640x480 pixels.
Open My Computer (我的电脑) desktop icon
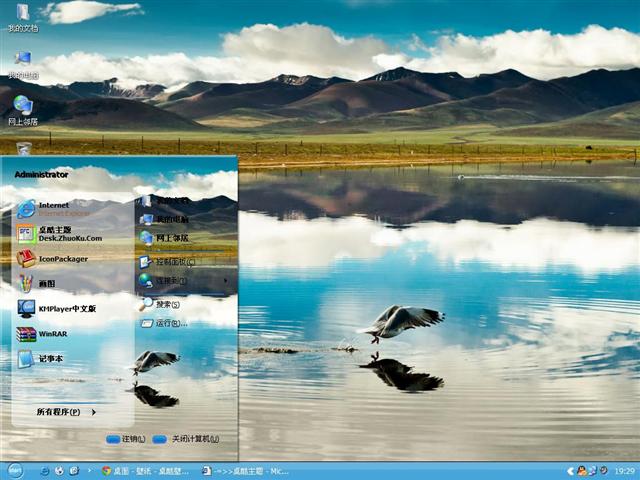23,64
